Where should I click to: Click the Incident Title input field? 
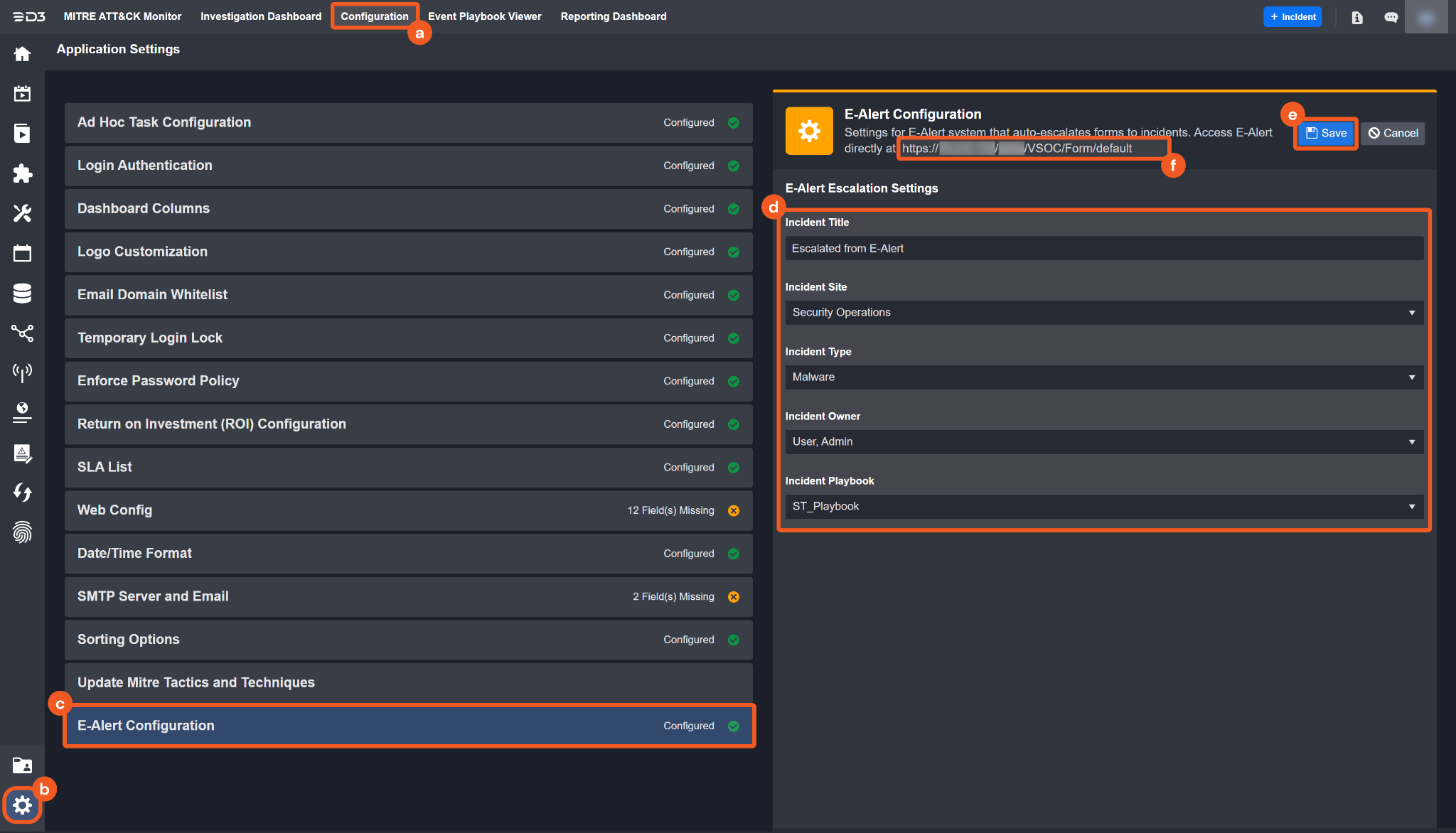(1103, 249)
